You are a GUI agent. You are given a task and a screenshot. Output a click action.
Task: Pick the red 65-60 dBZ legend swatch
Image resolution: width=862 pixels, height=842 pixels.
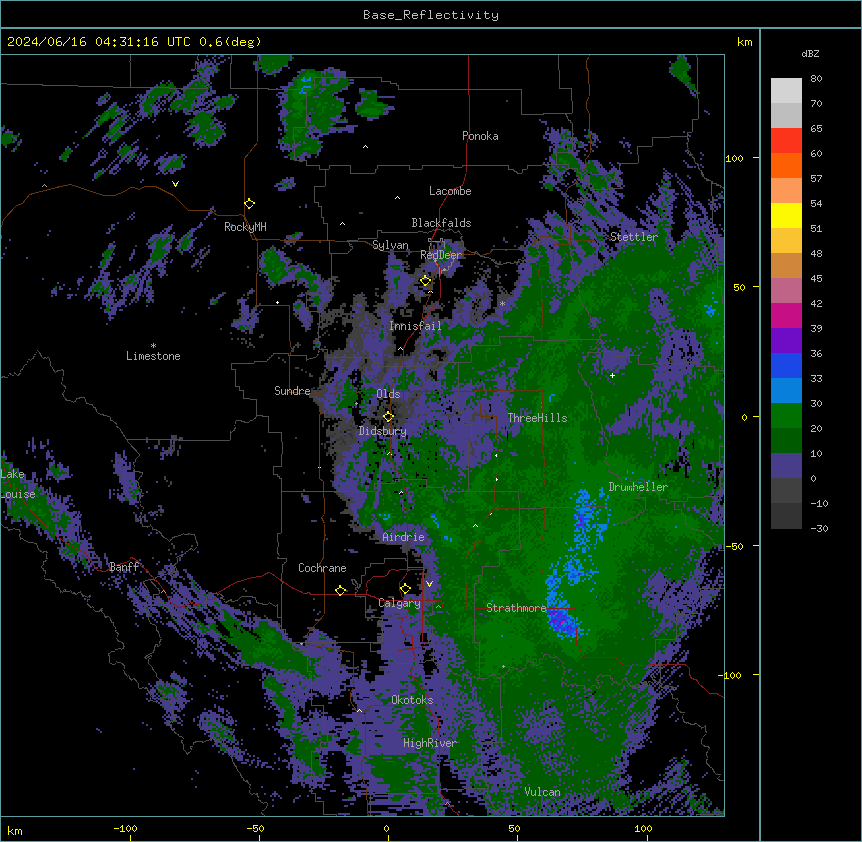(786, 141)
